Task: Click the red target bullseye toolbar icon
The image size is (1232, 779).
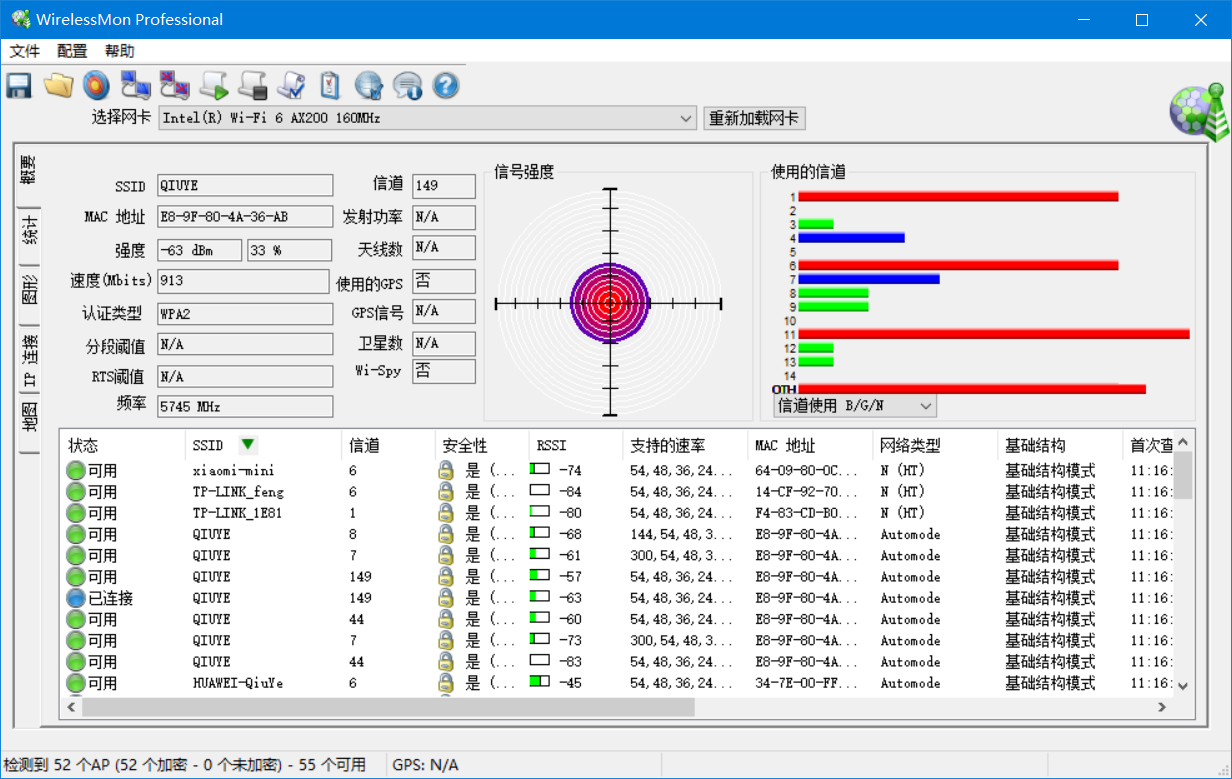Action: (96, 86)
